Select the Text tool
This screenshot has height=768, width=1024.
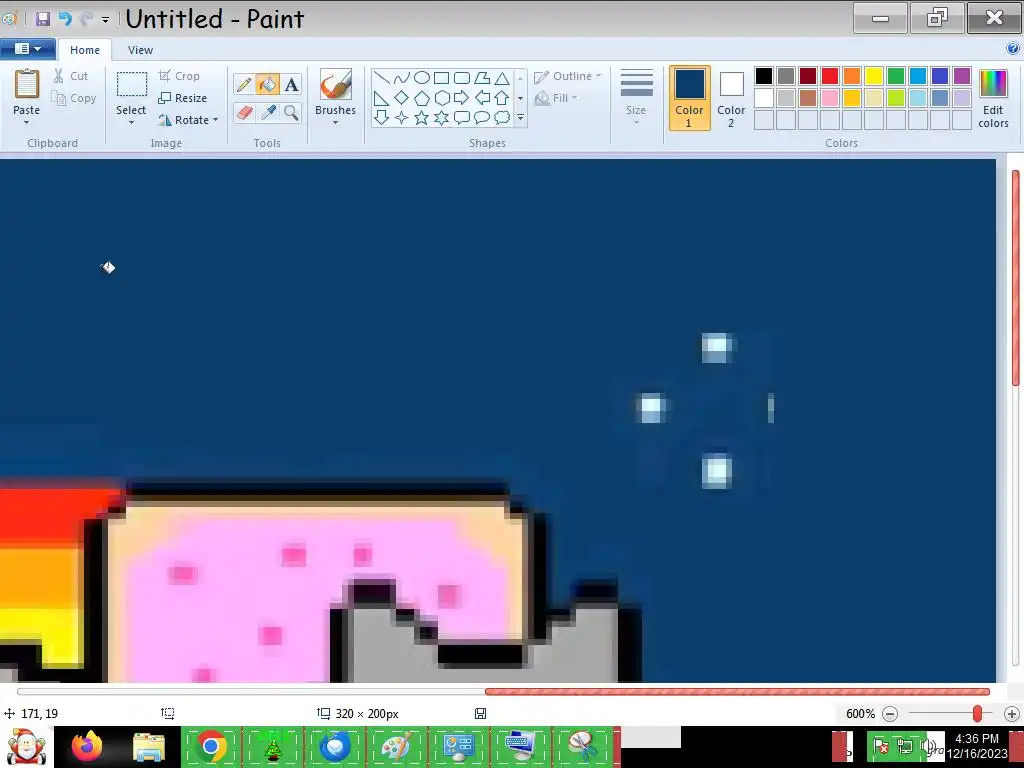(x=291, y=84)
